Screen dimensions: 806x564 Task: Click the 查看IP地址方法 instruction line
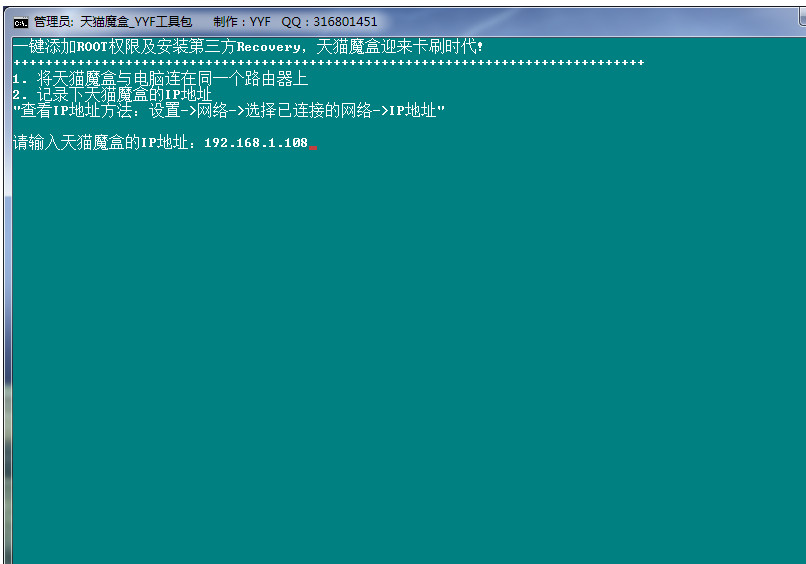tap(229, 111)
